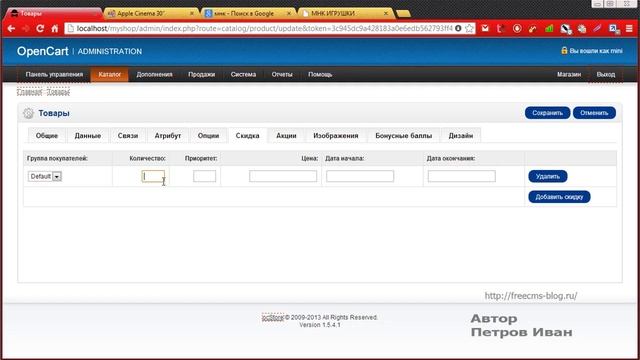This screenshot has width=640, height=360.
Task: Click the circular red extension icon
Action: pyautogui.click(x=517, y=29)
